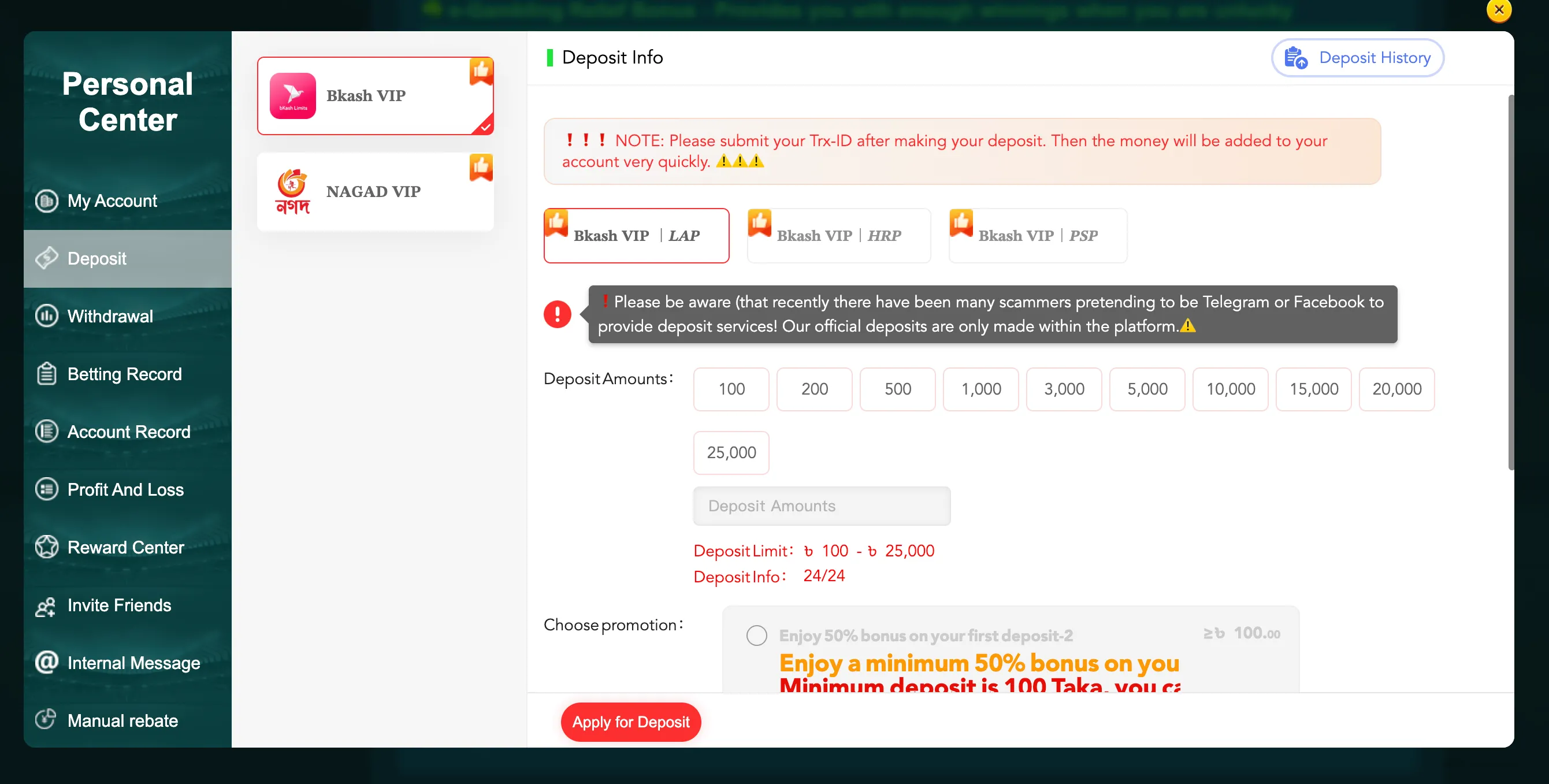Select deposit amount 20,000
The image size is (1549, 784).
(1396, 389)
